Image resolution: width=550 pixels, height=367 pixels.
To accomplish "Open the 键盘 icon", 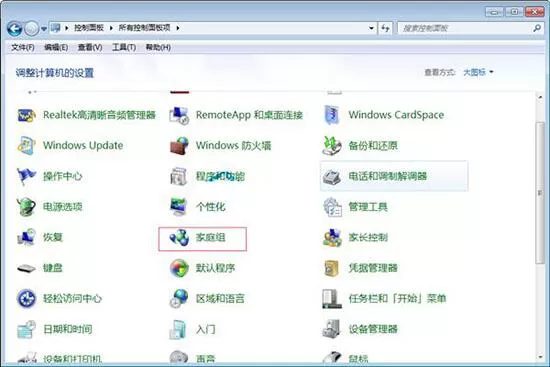I will click(26, 268).
